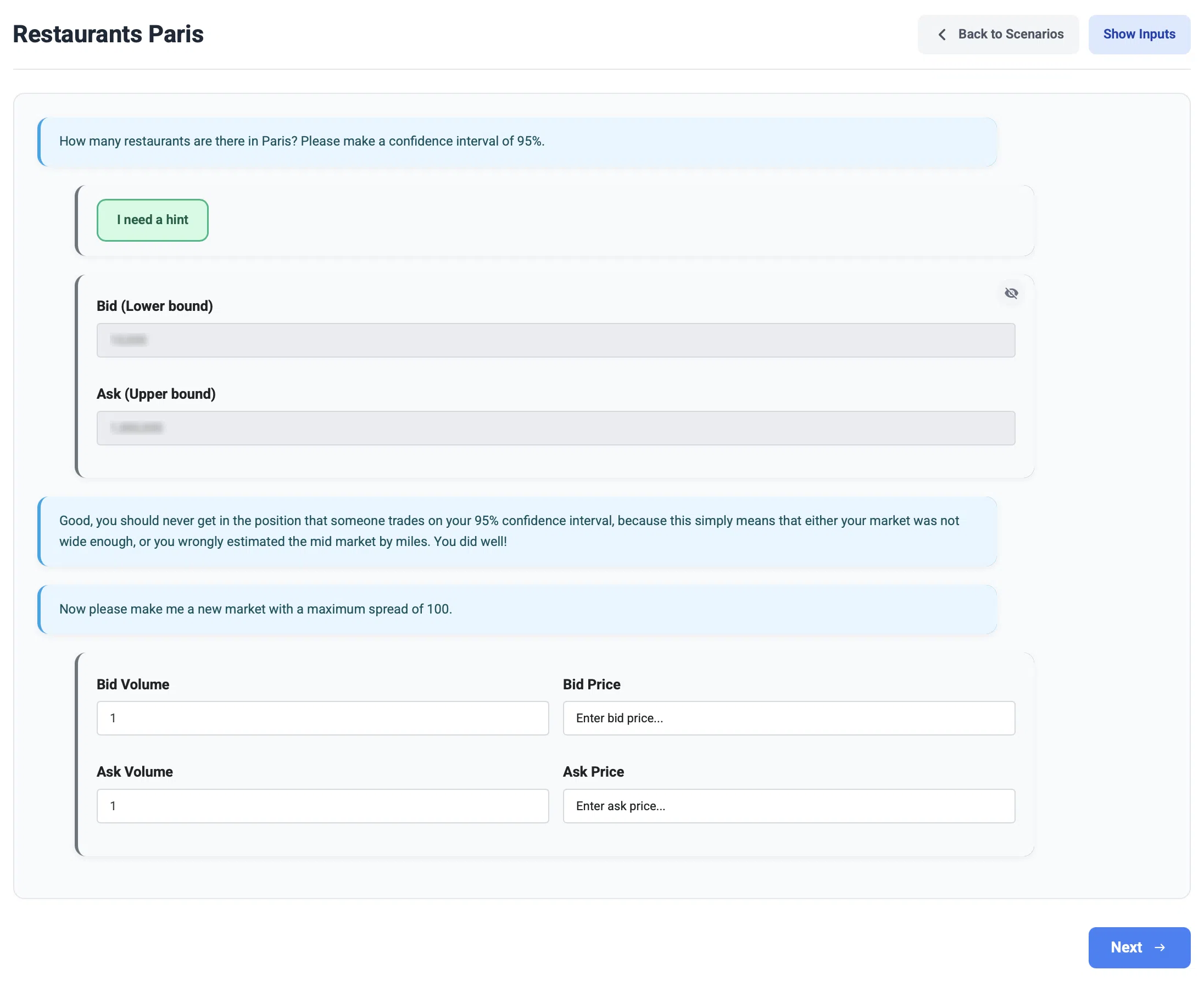The image size is (1204, 981).
Task: Click the Ask (Upper bound) label
Action: pos(156,394)
